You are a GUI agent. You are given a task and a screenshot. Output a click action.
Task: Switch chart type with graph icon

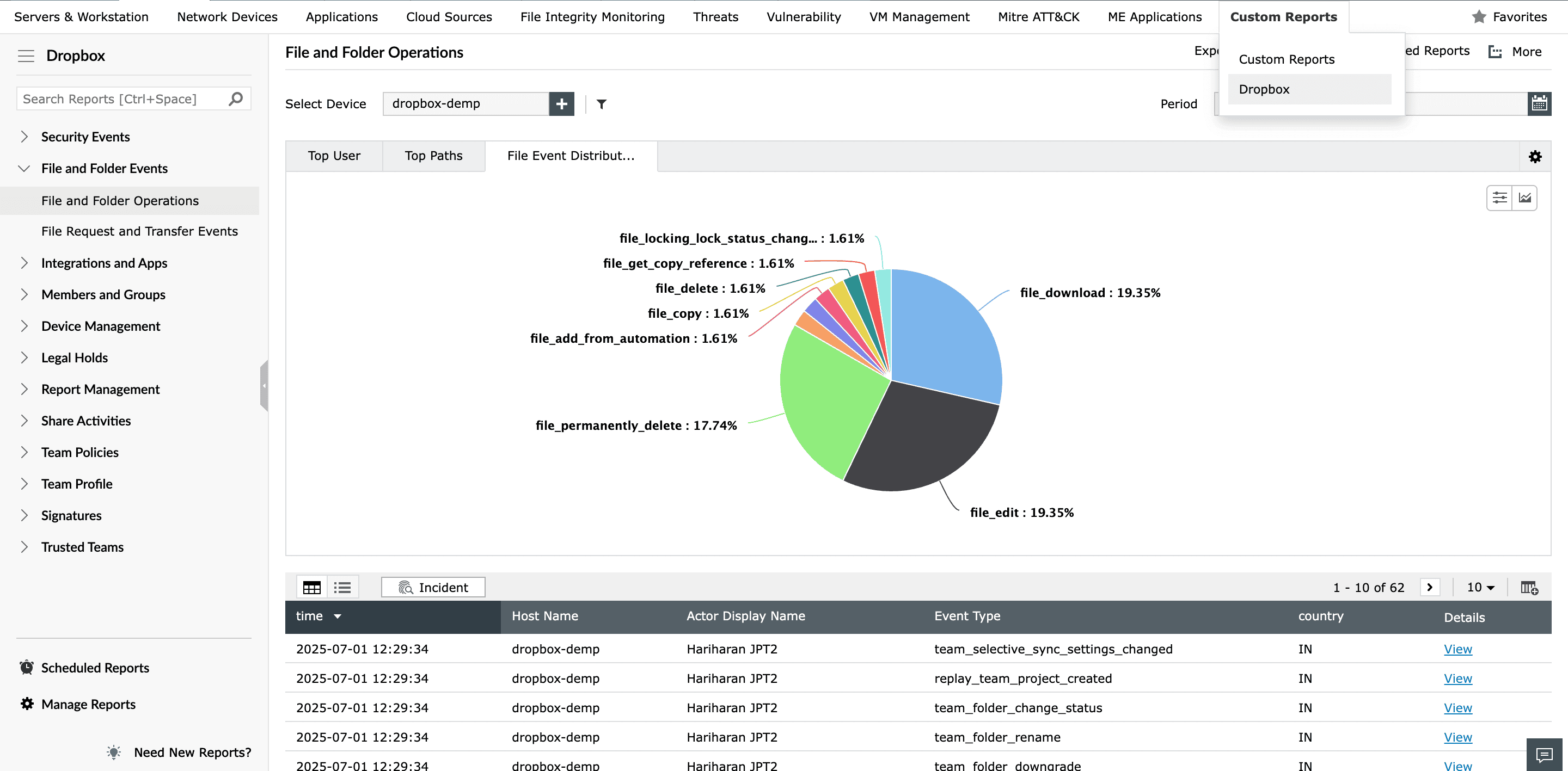[x=1525, y=198]
